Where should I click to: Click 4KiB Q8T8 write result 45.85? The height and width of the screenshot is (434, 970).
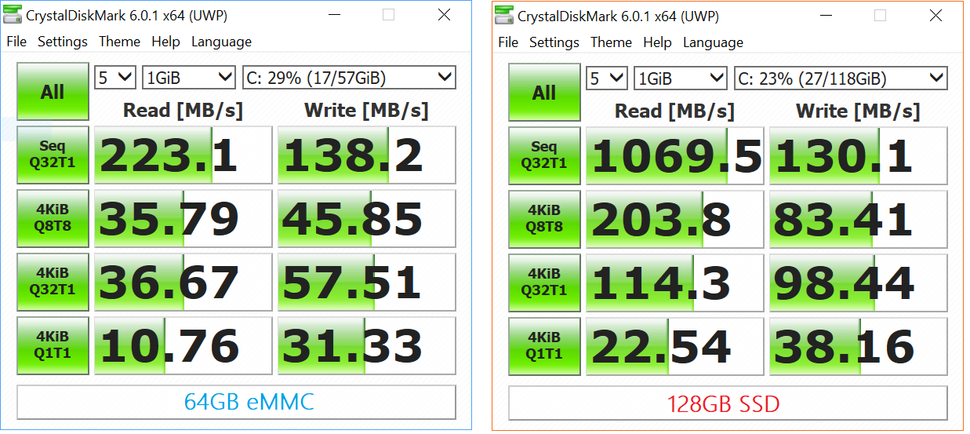(x=367, y=218)
